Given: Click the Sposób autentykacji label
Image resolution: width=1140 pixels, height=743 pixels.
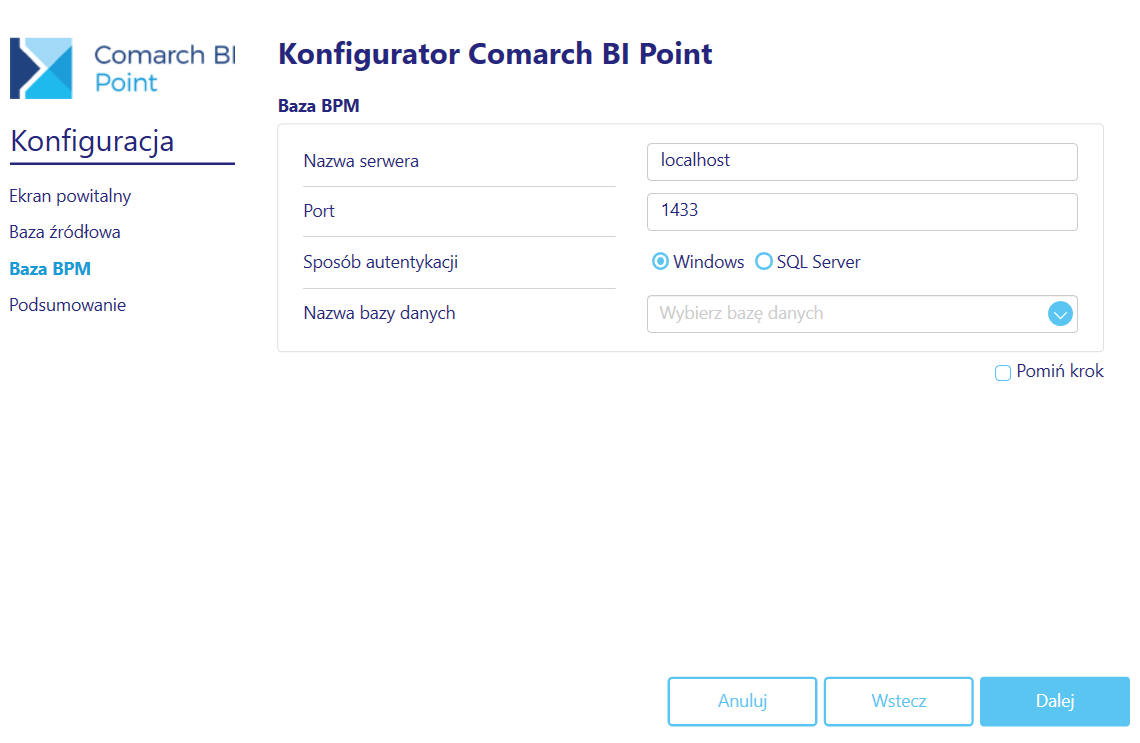Looking at the screenshot, I should pos(380,262).
